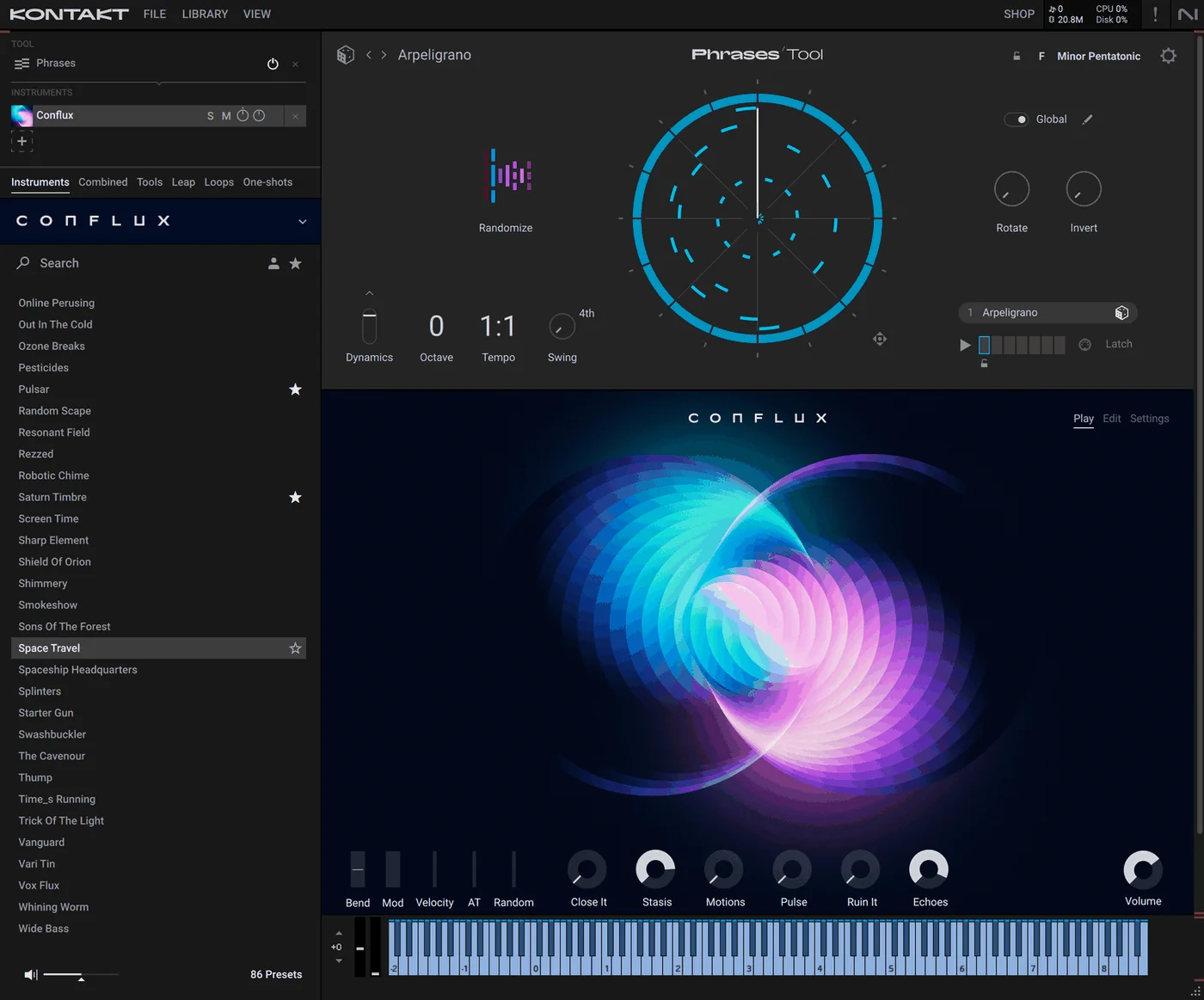Toggle the Global switch
The width and height of the screenshot is (1204, 1000).
pos(1016,120)
